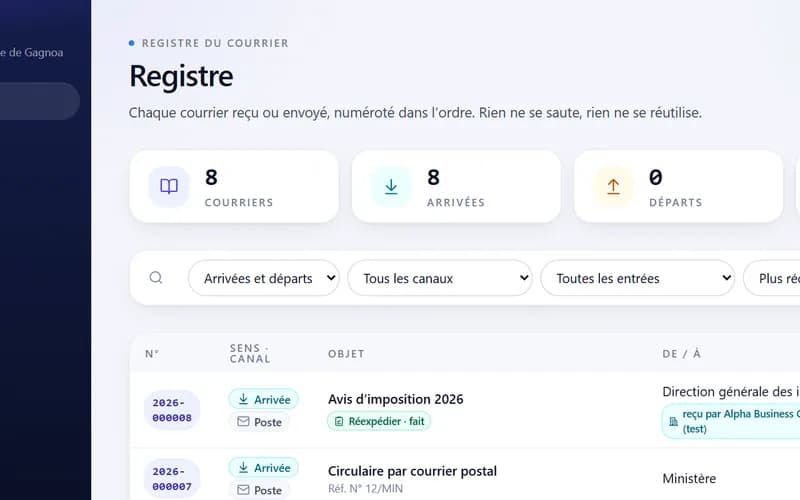800x500 pixels.
Task: Click the 'OBJET' column header
Action: [x=346, y=354]
